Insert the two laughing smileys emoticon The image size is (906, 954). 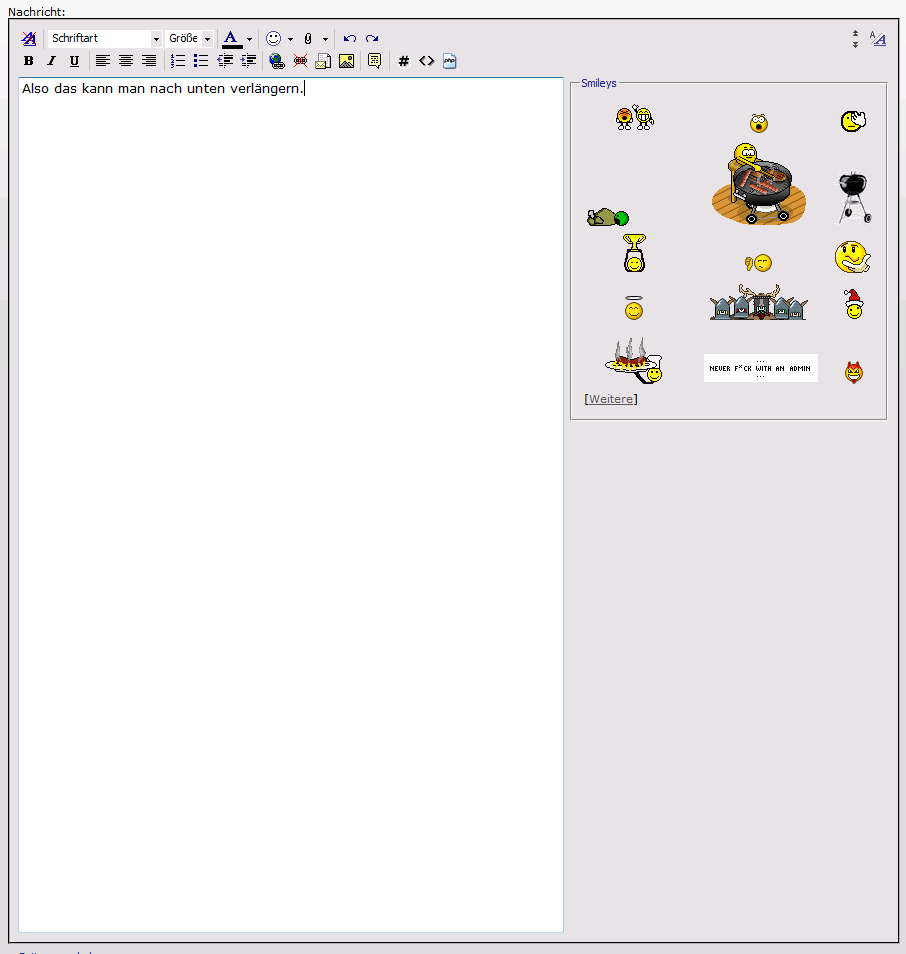coord(635,117)
